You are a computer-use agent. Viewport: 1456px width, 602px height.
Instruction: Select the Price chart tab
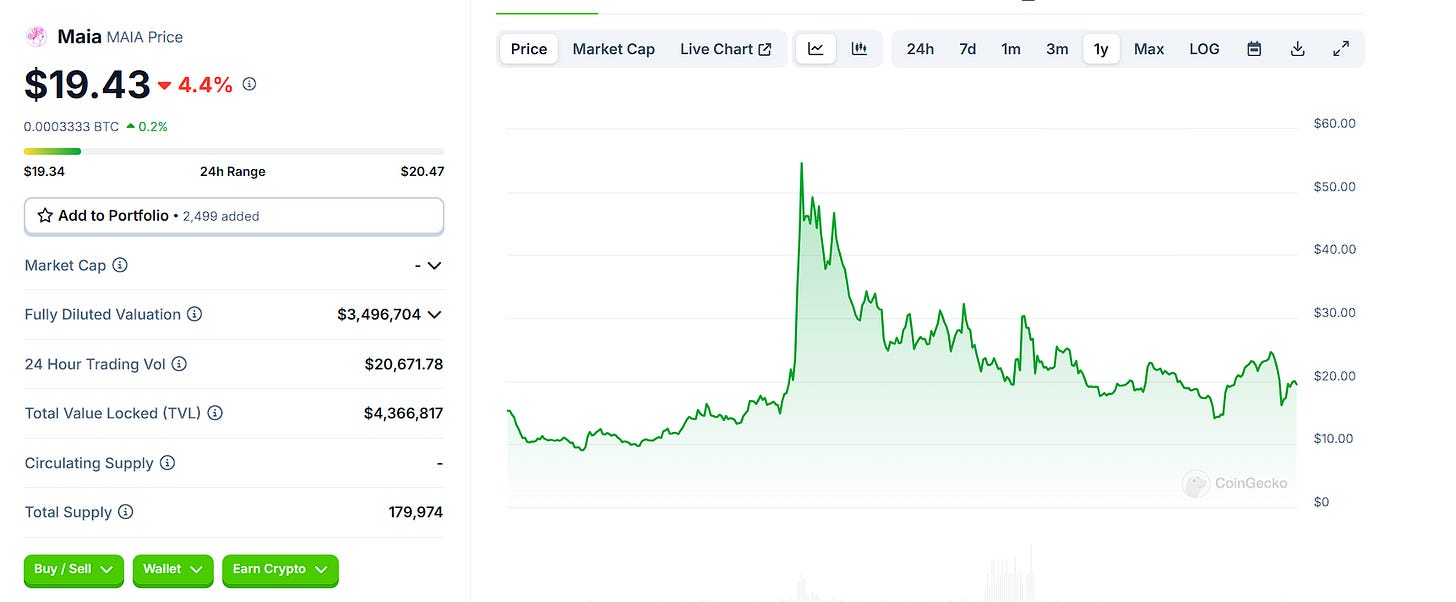[529, 48]
